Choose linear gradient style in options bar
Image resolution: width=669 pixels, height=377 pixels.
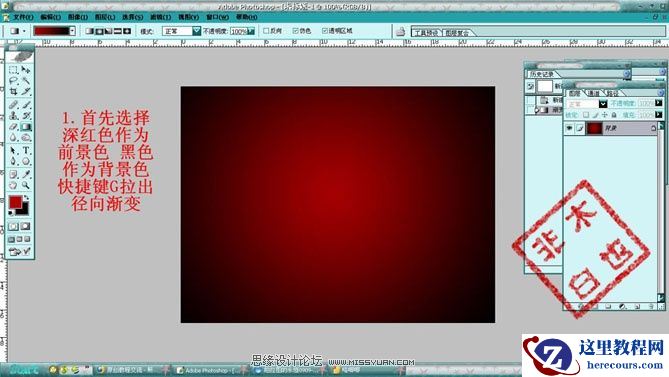[x=89, y=31]
